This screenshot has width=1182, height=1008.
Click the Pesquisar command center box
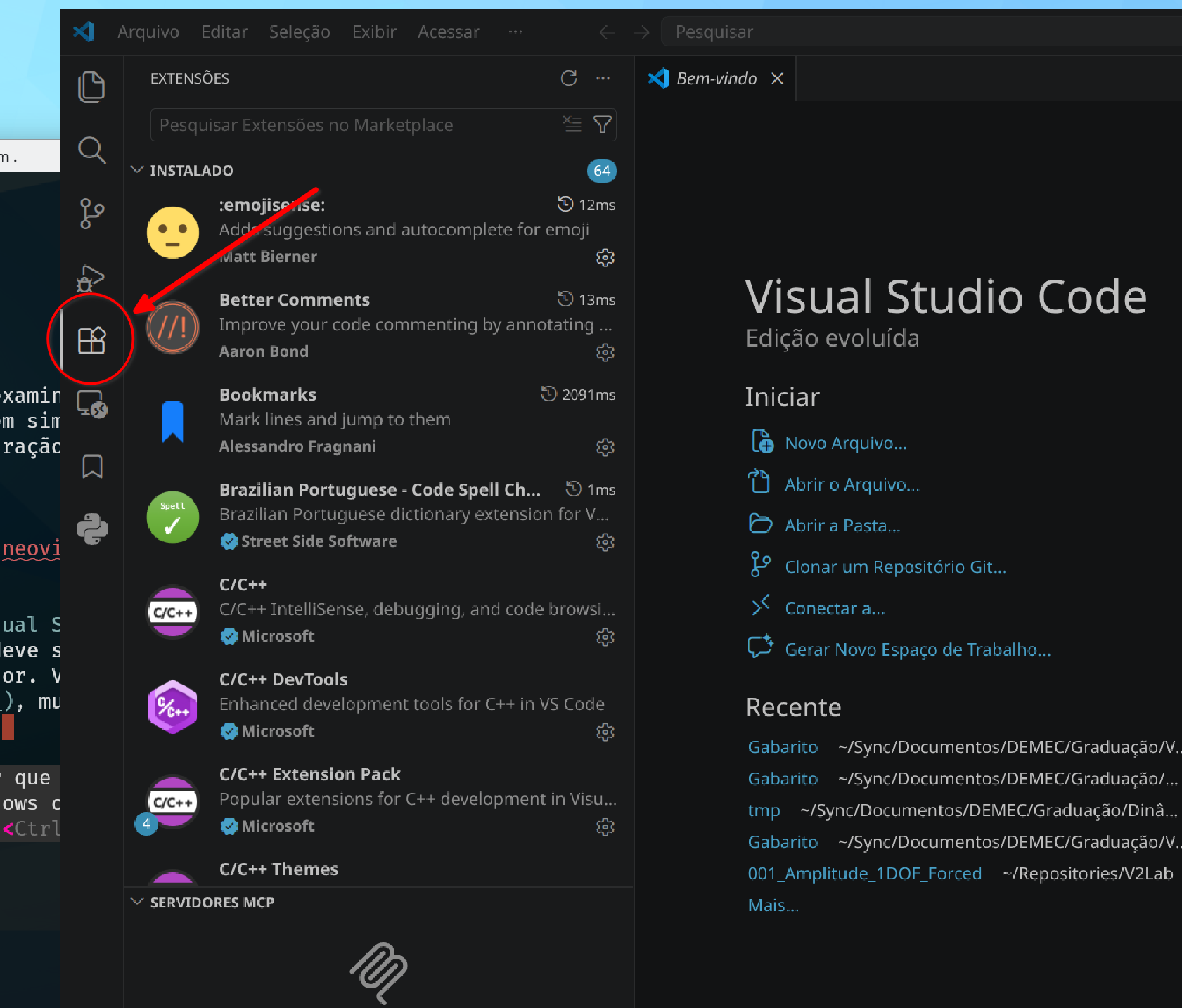(921, 32)
